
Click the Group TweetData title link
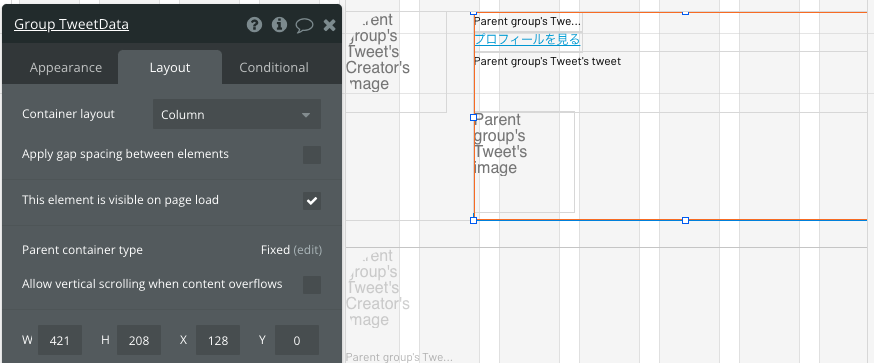(71, 25)
